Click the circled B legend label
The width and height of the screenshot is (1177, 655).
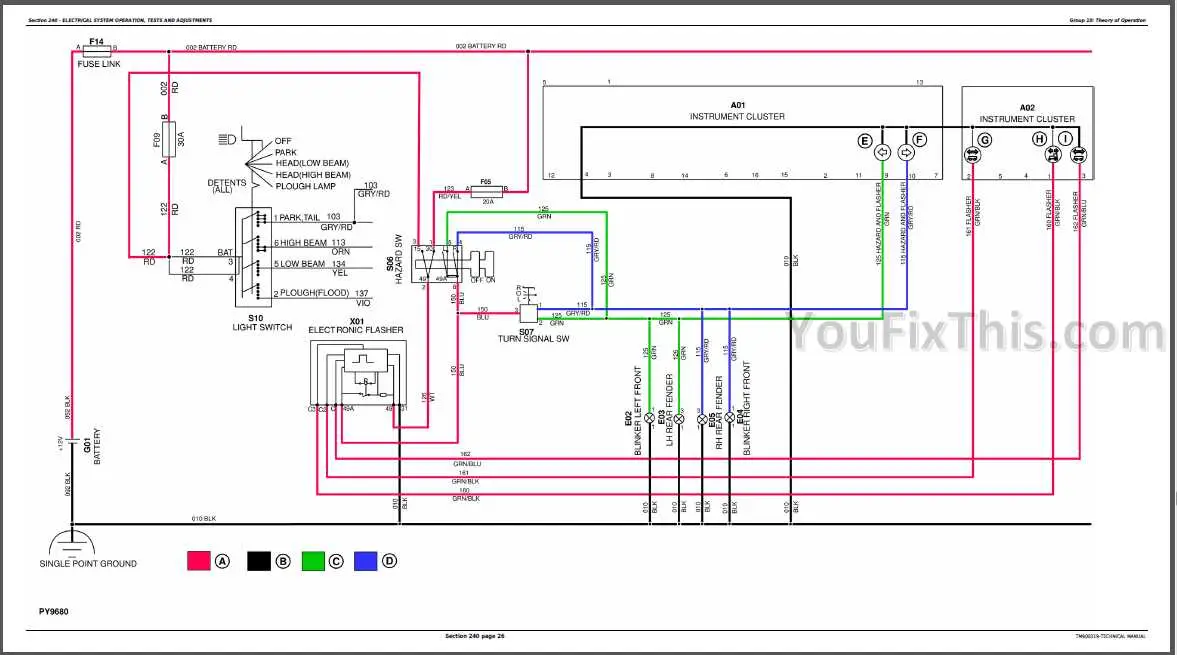283,561
